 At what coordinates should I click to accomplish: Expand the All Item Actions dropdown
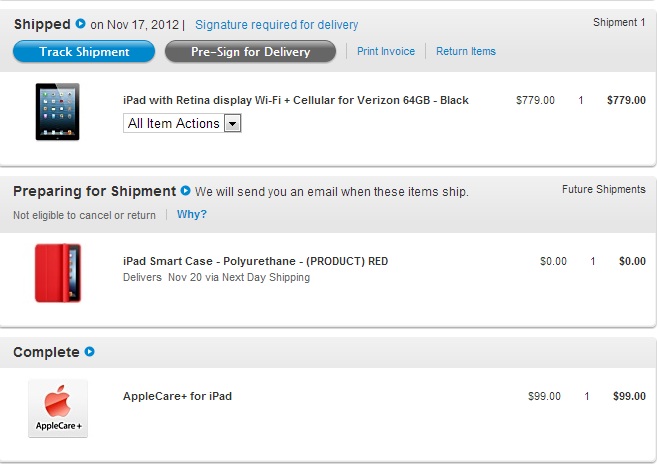pyautogui.click(x=183, y=123)
